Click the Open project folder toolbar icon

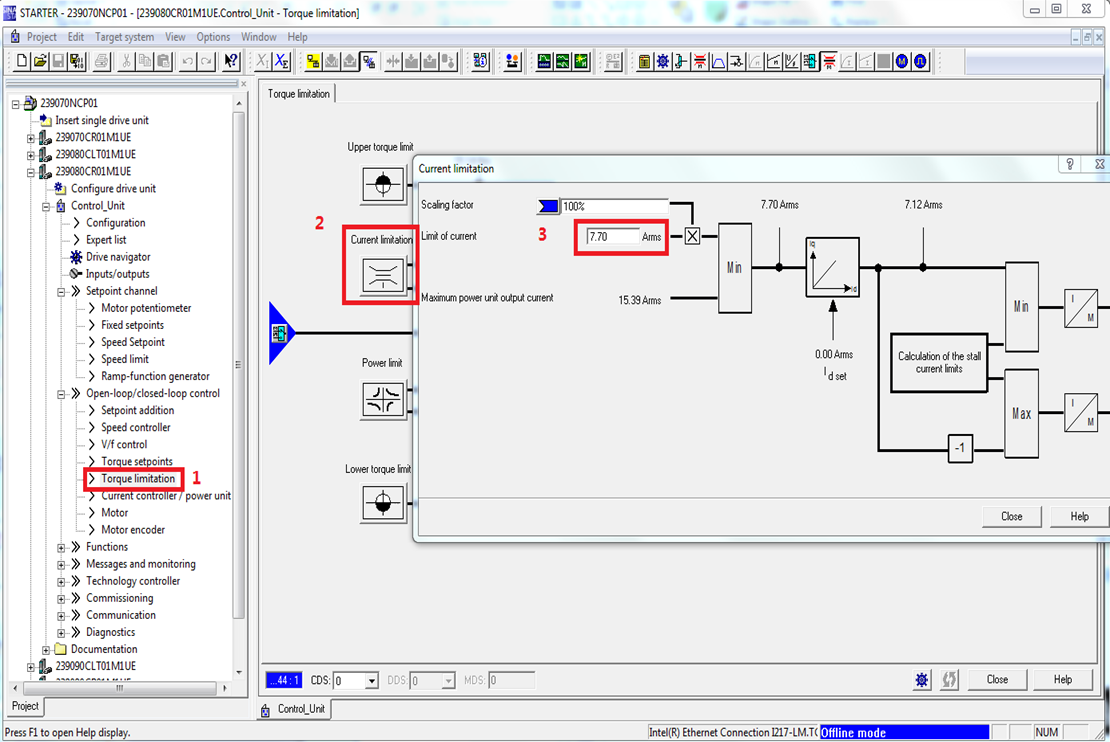pos(41,62)
